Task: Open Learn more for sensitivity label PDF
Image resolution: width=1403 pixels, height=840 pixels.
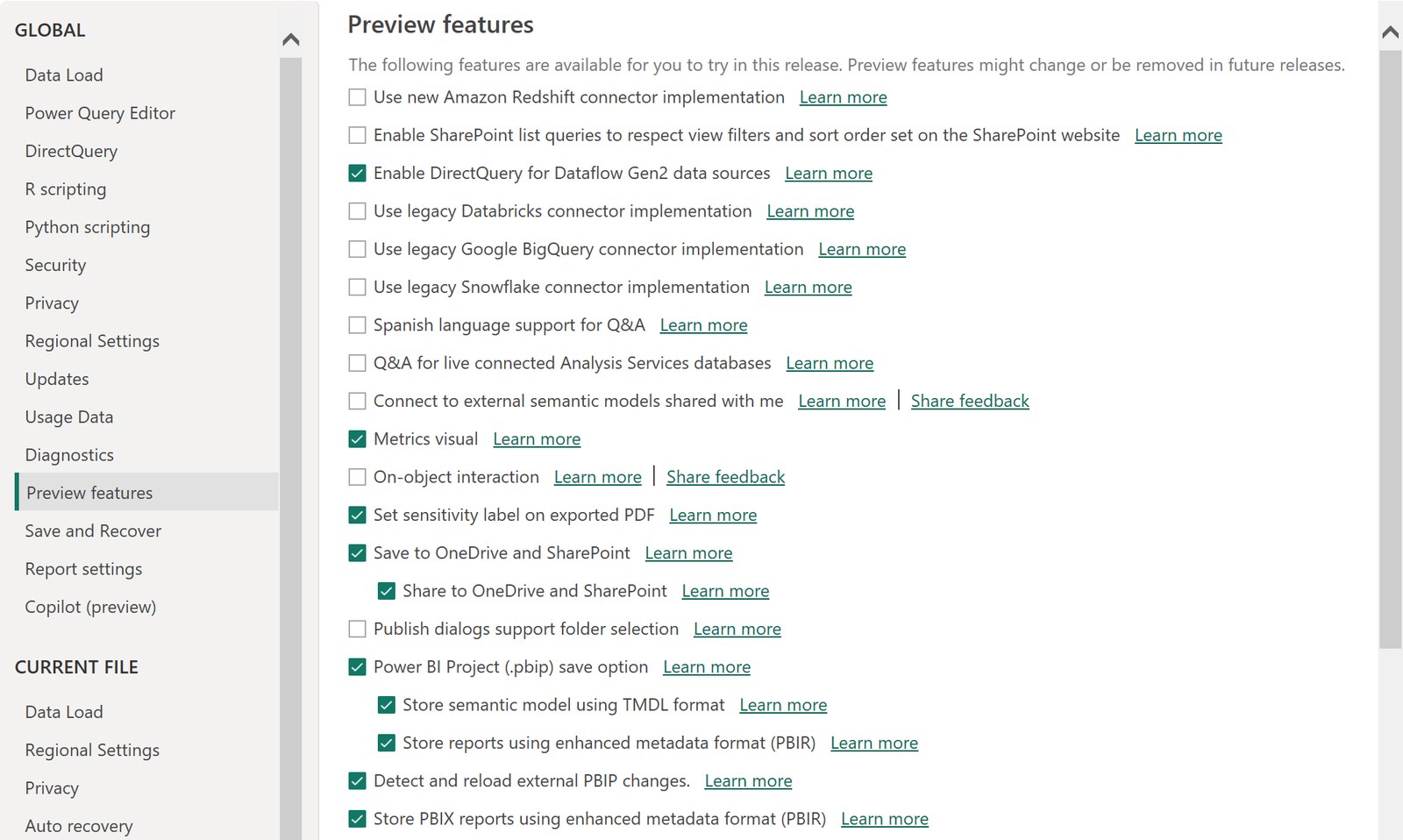Action: tap(713, 516)
